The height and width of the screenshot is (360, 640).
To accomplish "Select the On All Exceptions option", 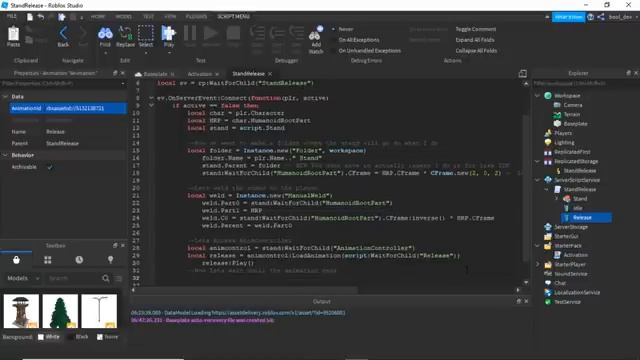I will pos(359,40).
